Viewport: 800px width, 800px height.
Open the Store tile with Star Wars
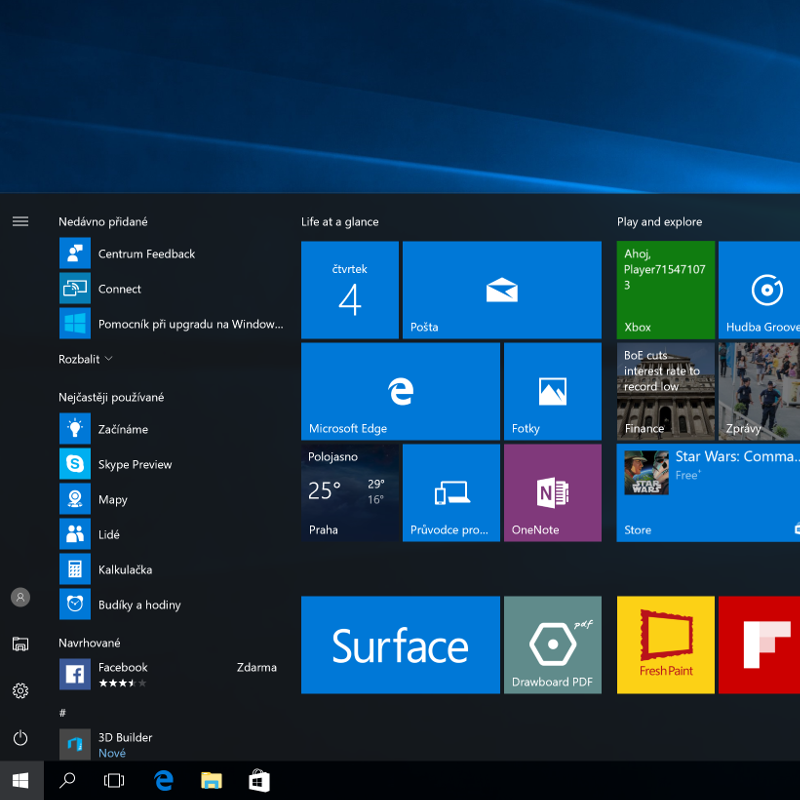[x=708, y=493]
